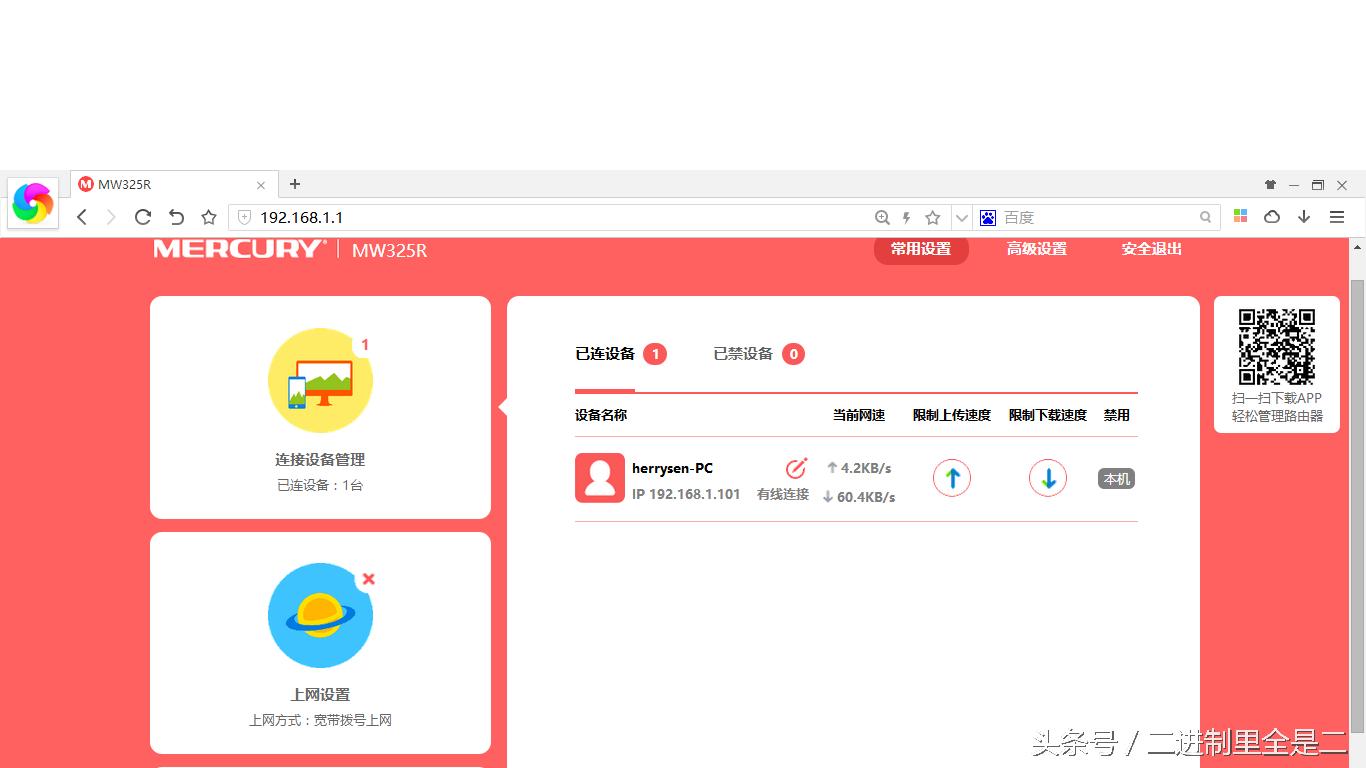
Task: Click the 本机 label on herrysen-PC row
Action: click(x=1116, y=478)
